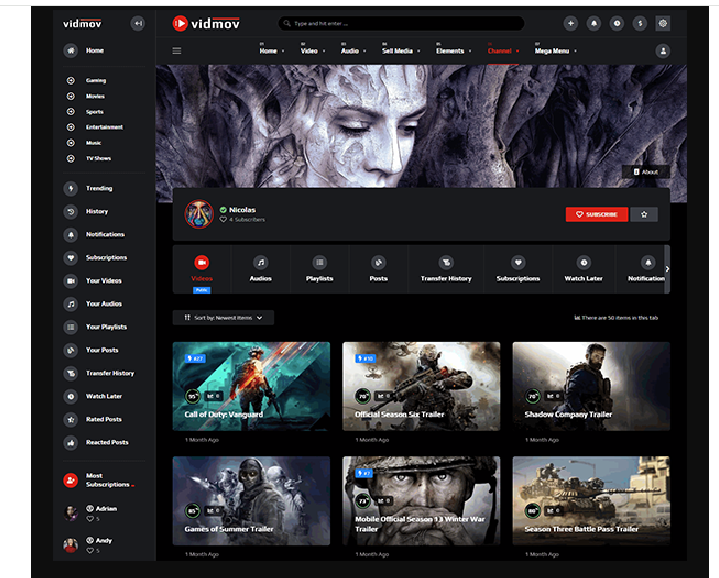Image resolution: width=719 pixels, height=578 pixels.
Task: Open the user profile icon
Action: (x=663, y=51)
